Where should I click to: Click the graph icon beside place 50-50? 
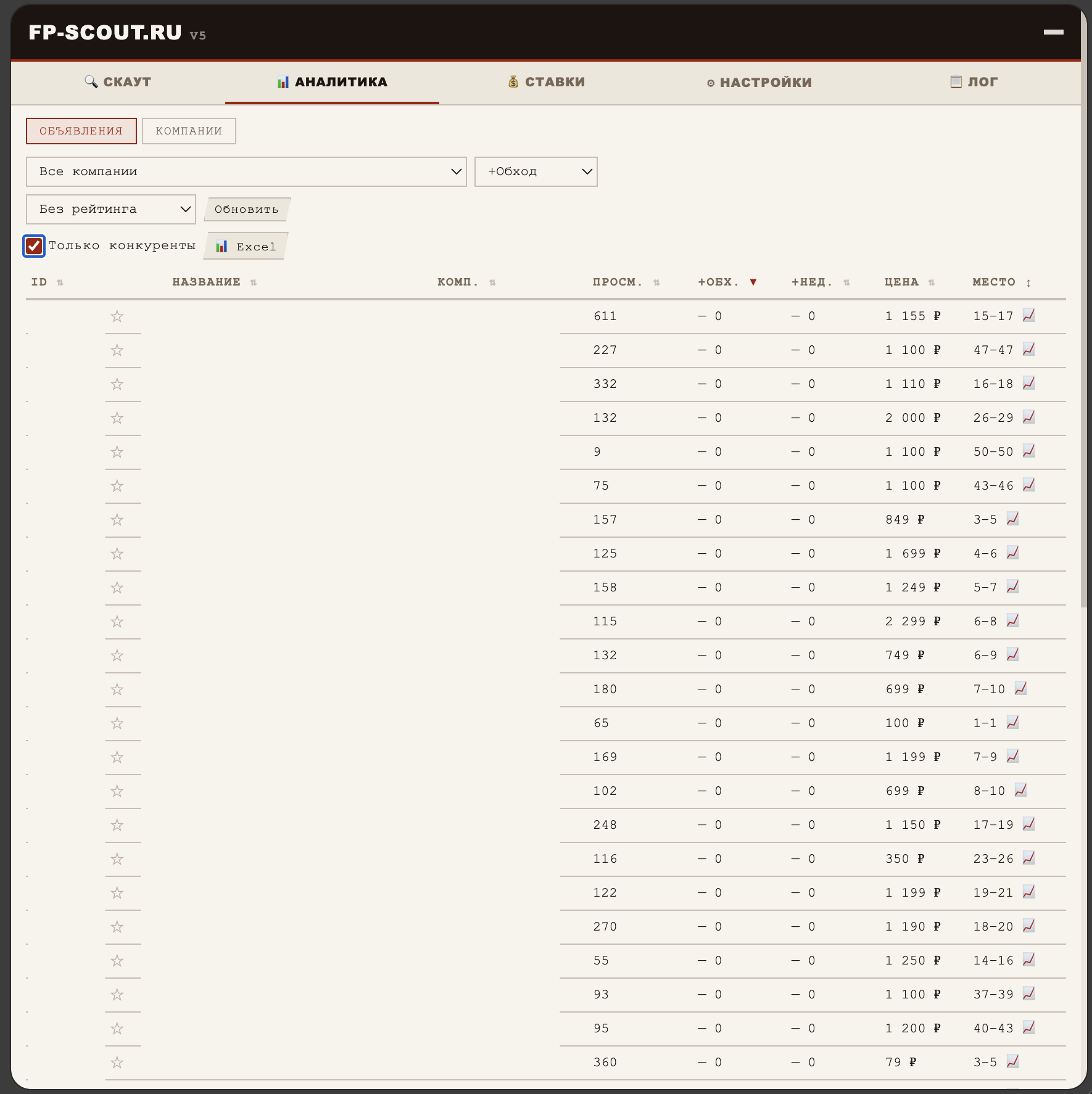point(1028,451)
